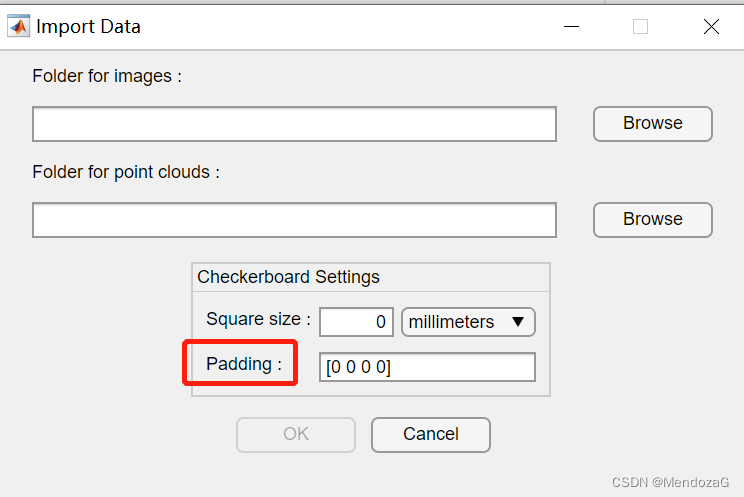Expand units list via the black triangle arrow
Image resolution: width=744 pixels, height=497 pixels.
(x=518, y=322)
